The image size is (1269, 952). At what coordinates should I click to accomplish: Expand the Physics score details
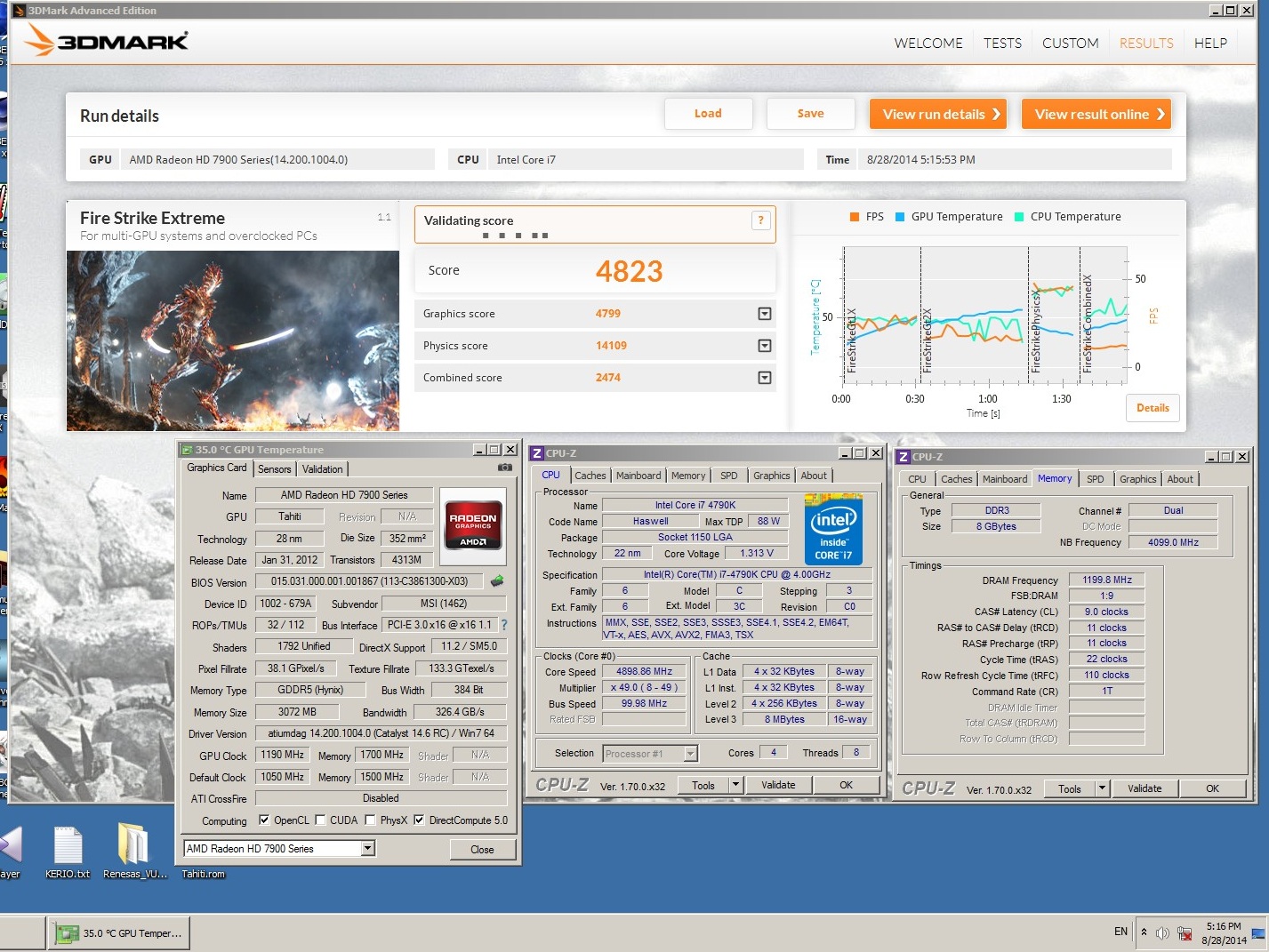click(764, 346)
